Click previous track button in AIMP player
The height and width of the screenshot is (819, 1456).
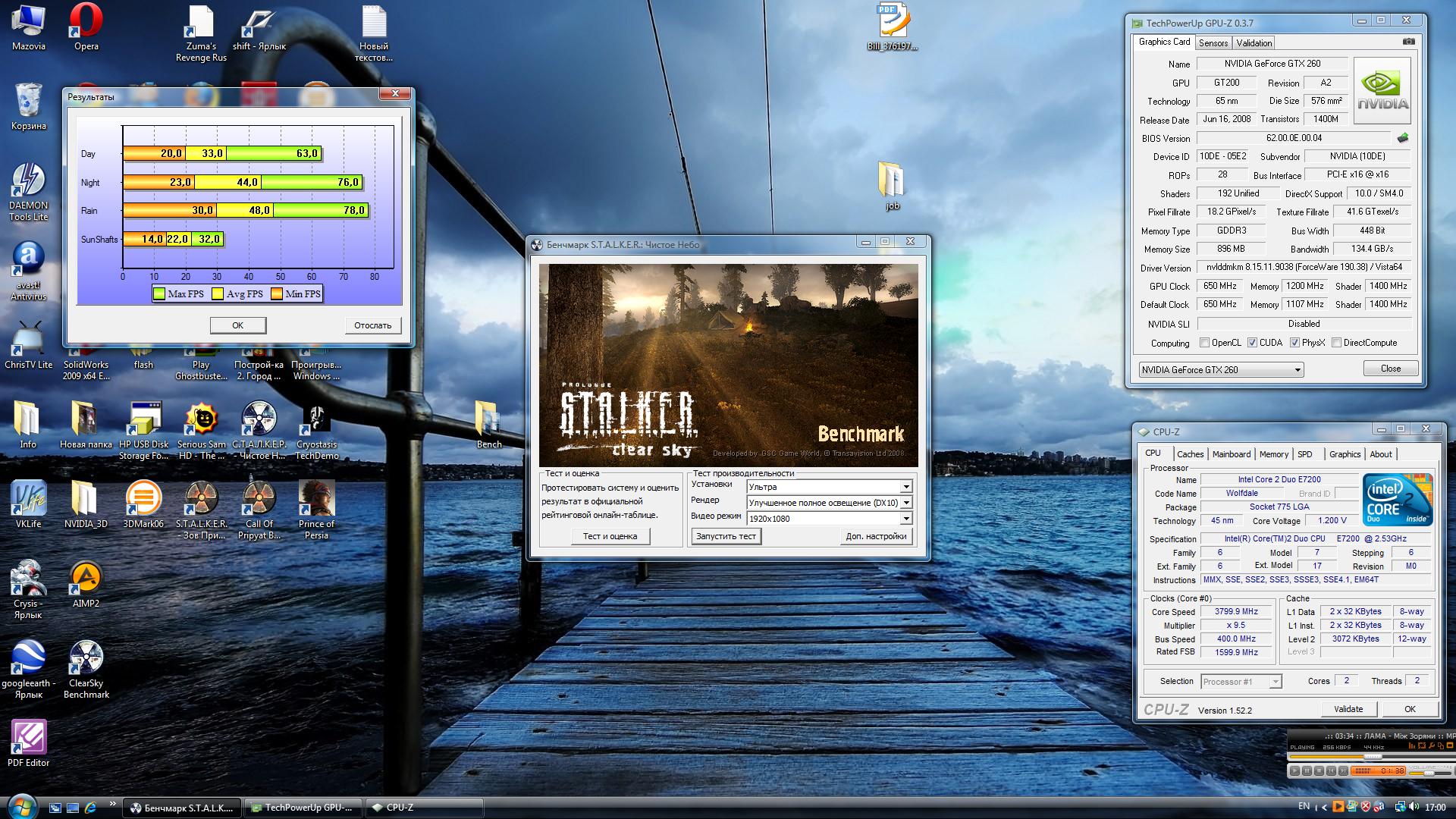pyautogui.click(x=1331, y=770)
